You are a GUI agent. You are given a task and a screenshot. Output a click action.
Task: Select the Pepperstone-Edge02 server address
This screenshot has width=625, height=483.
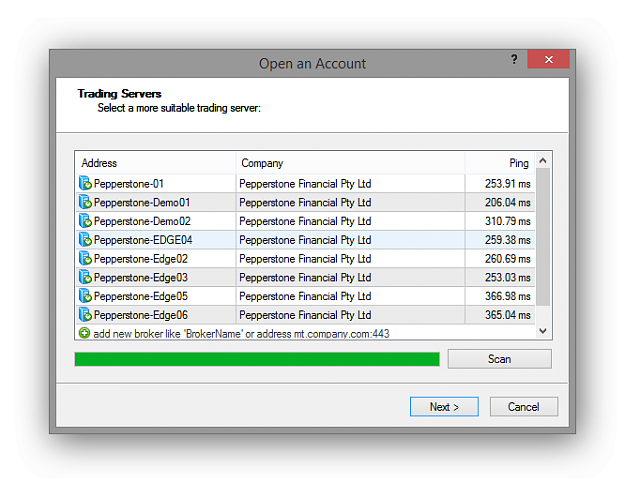coord(141,259)
